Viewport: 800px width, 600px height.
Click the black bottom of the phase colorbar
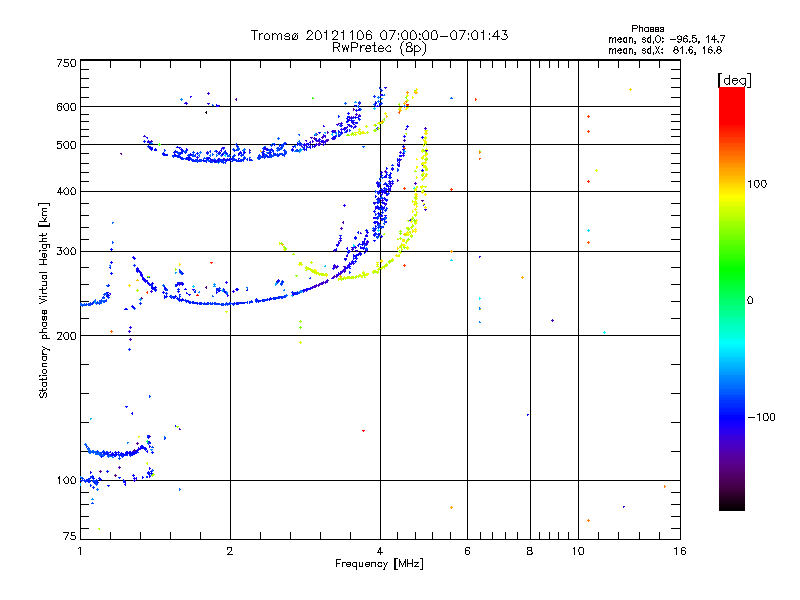coord(732,503)
